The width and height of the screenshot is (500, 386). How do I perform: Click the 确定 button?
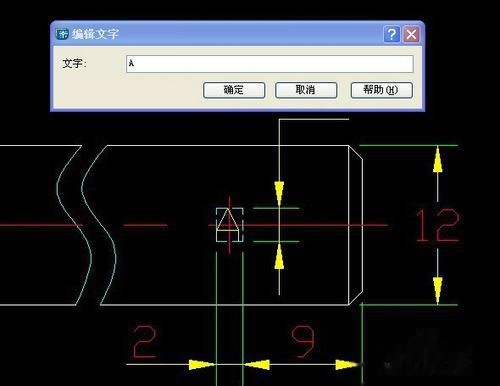234,90
